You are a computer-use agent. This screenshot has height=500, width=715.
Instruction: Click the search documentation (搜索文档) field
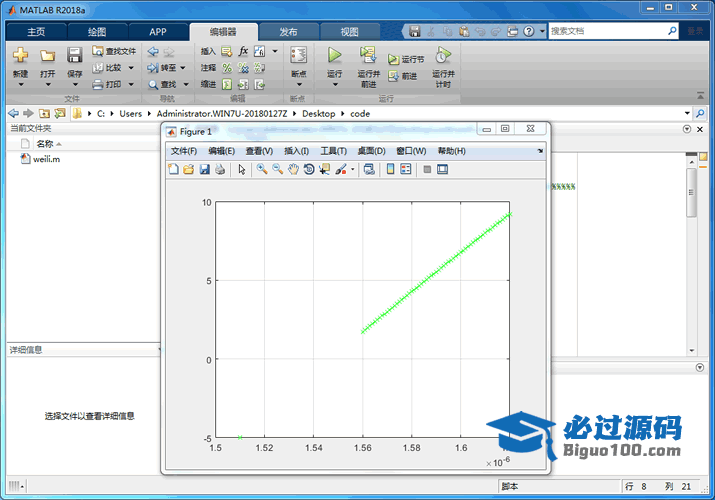pos(613,31)
